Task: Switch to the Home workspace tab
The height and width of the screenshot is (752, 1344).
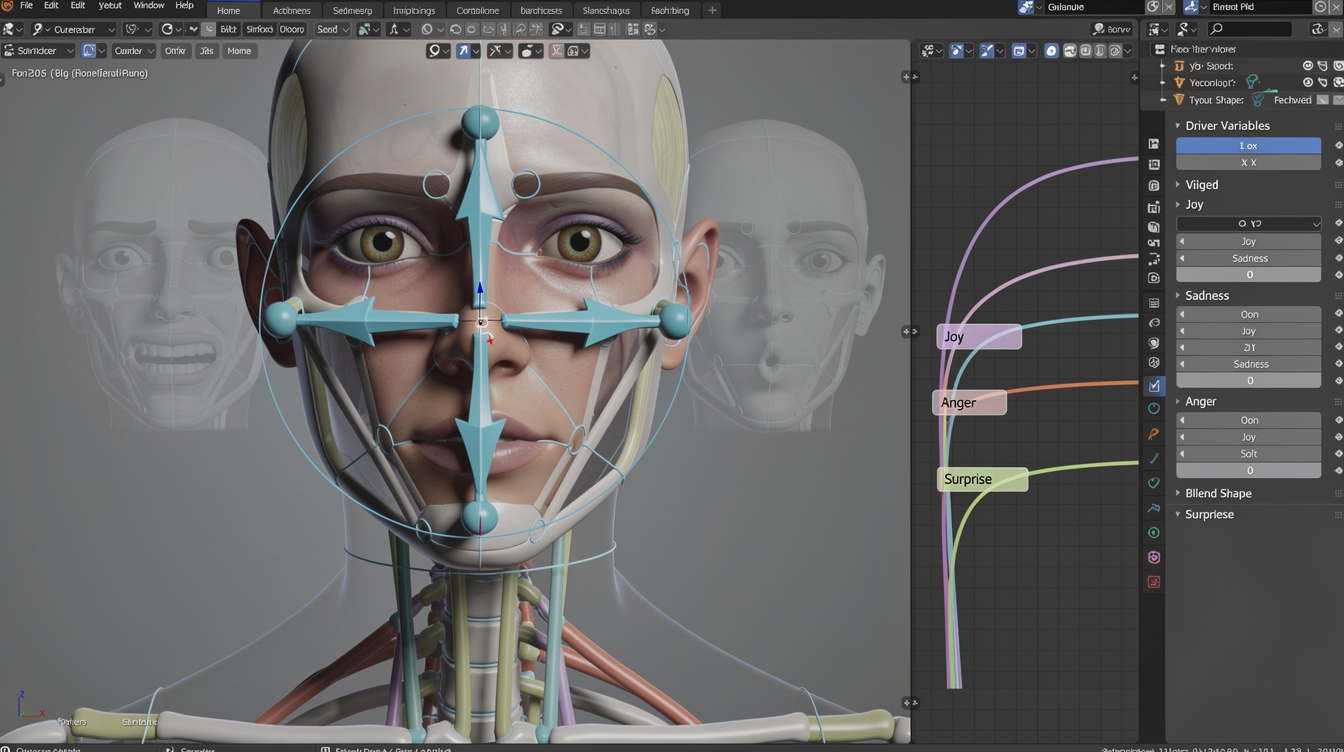Action: click(x=228, y=10)
